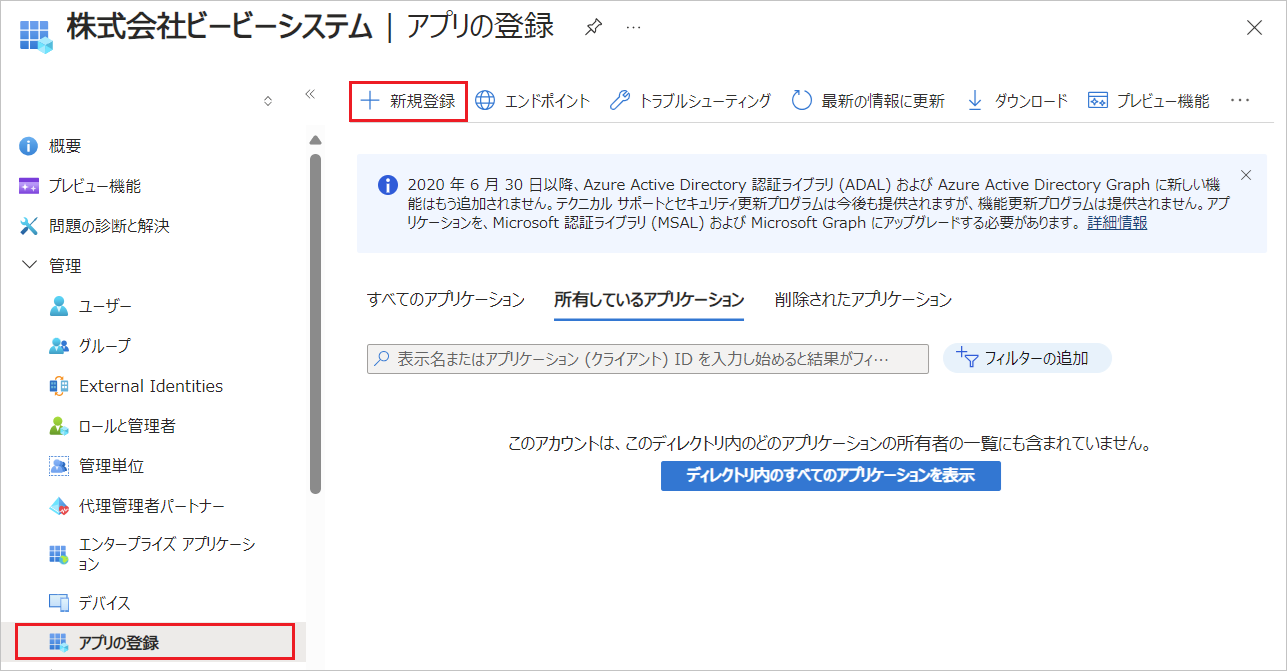This screenshot has height=671, width=1287.
Task: Switch to the 削除されたアプリケーション tab
Action: point(863,299)
